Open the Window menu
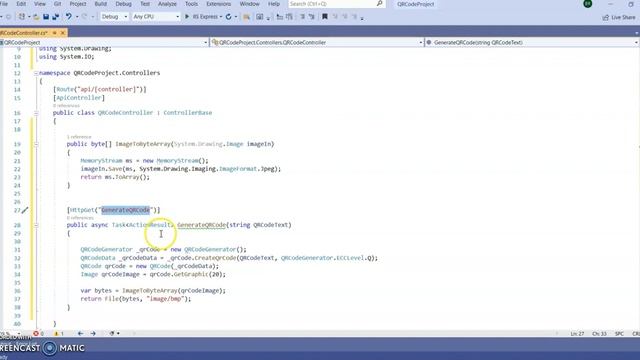Image resolution: width=640 pixels, height=360 pixels. click(249, 4)
